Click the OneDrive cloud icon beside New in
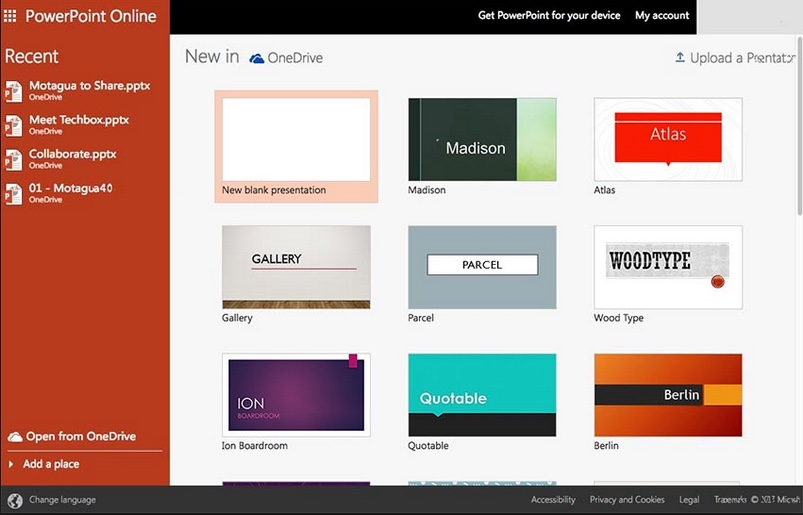This screenshot has height=515, width=803. click(x=257, y=58)
